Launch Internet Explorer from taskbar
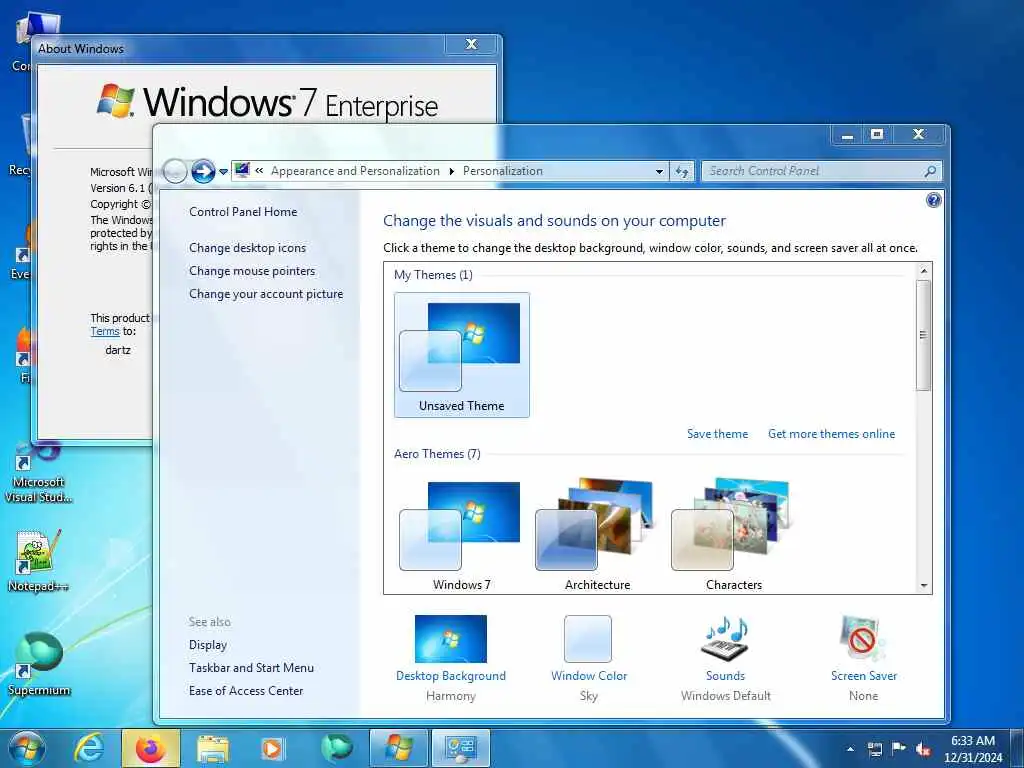 (x=89, y=748)
